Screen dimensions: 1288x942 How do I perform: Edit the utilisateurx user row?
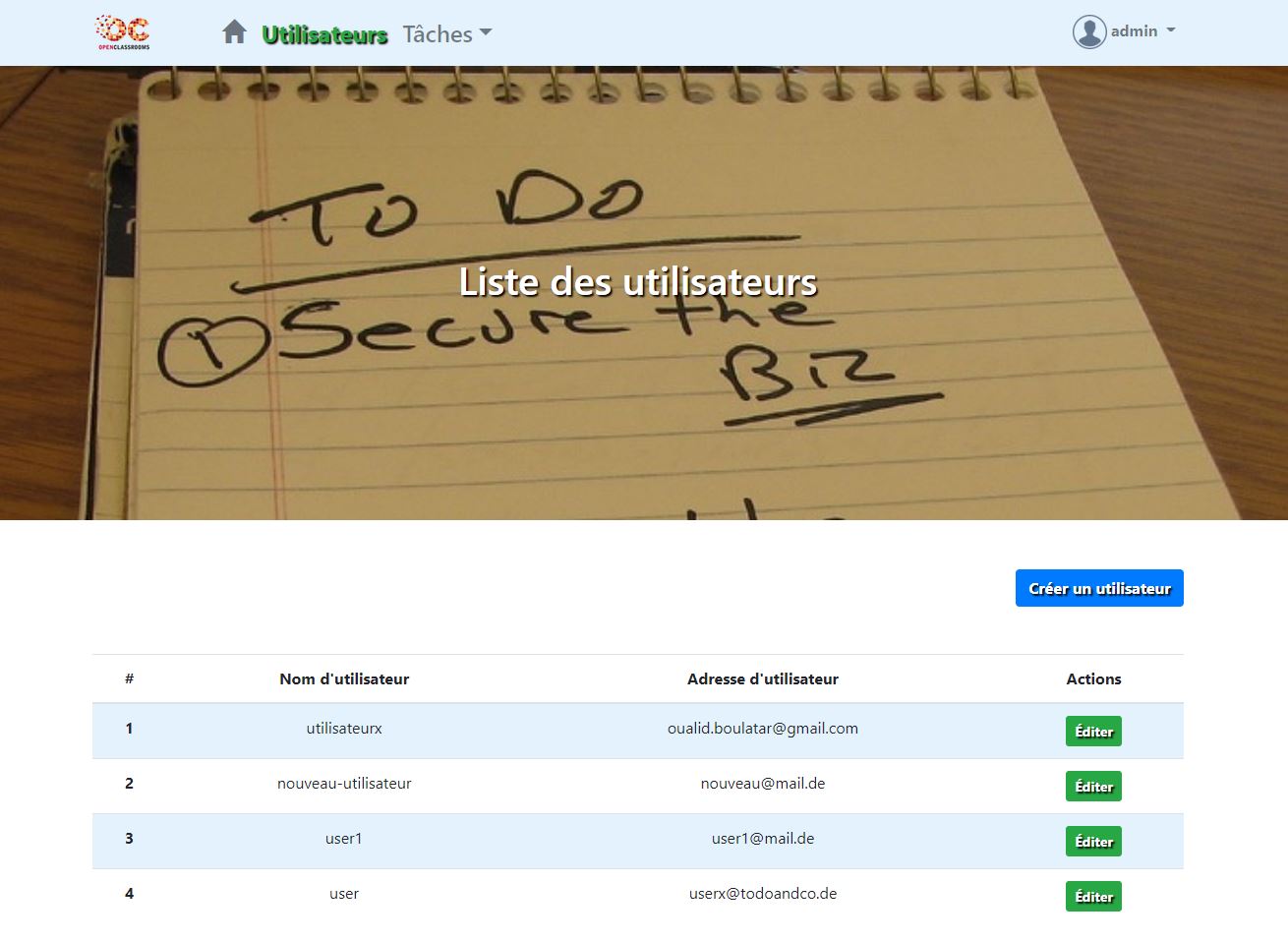tap(1093, 732)
